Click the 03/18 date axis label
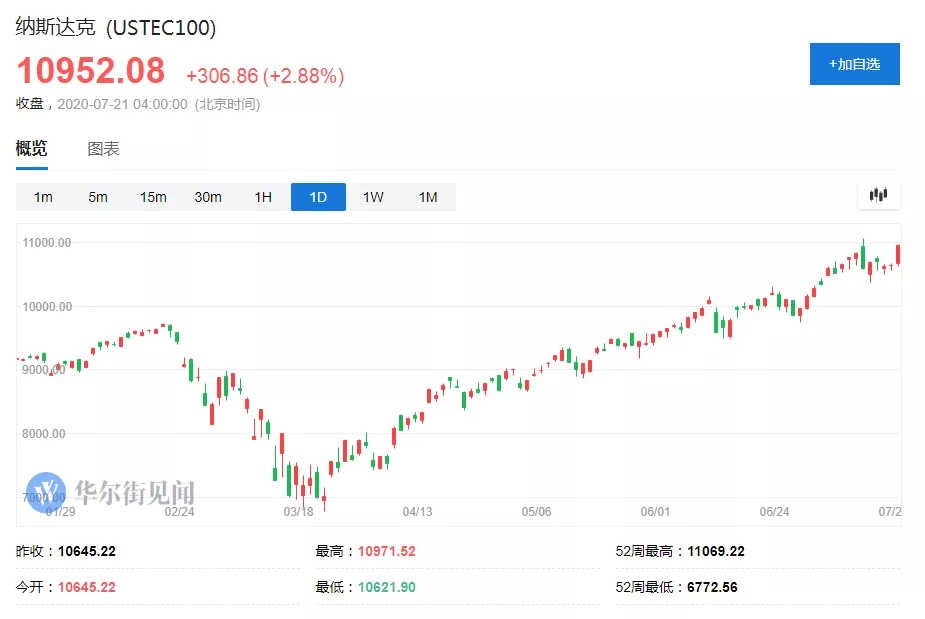 tap(299, 512)
